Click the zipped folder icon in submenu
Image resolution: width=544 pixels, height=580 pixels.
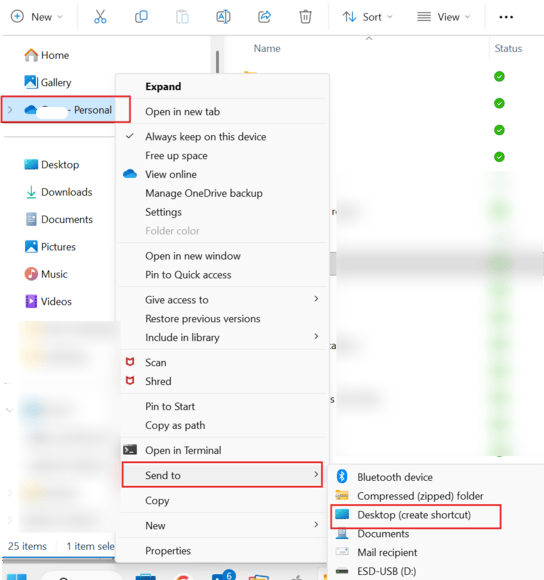pyautogui.click(x=342, y=495)
